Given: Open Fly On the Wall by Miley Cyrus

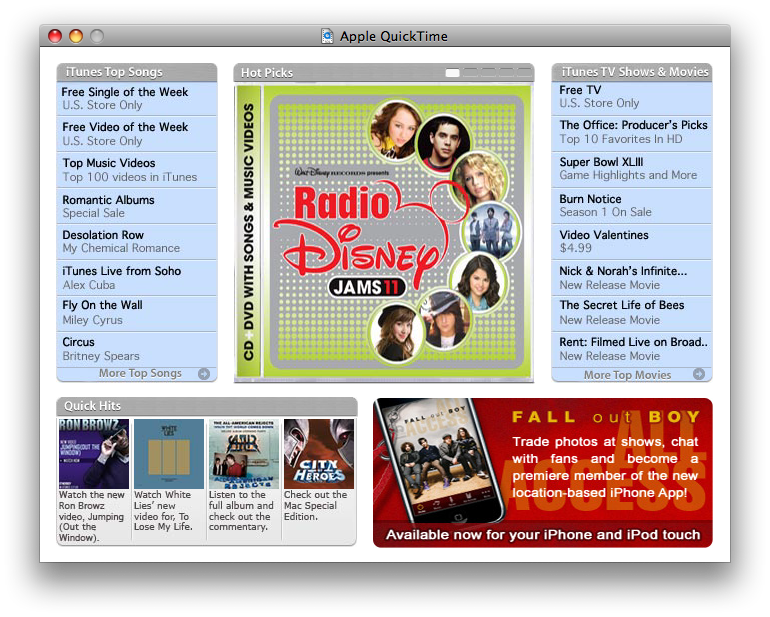Looking at the screenshot, I should tap(137, 313).
